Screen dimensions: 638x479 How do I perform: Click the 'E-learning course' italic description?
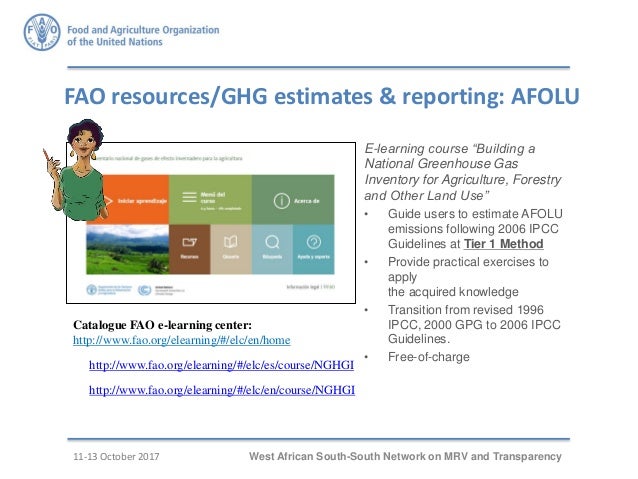pos(463,172)
